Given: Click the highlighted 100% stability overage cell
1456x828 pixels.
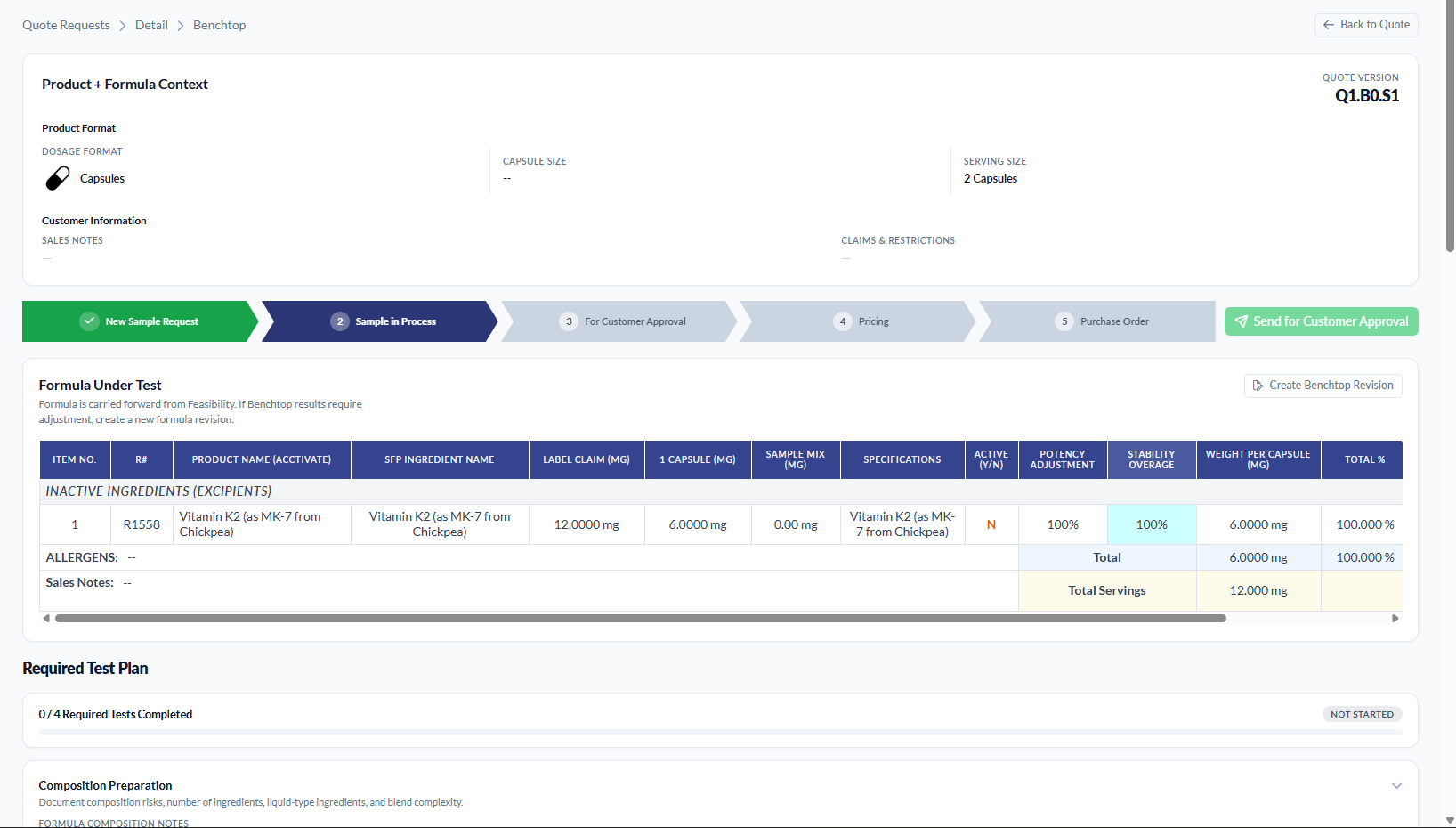Looking at the screenshot, I should click(x=1152, y=524).
